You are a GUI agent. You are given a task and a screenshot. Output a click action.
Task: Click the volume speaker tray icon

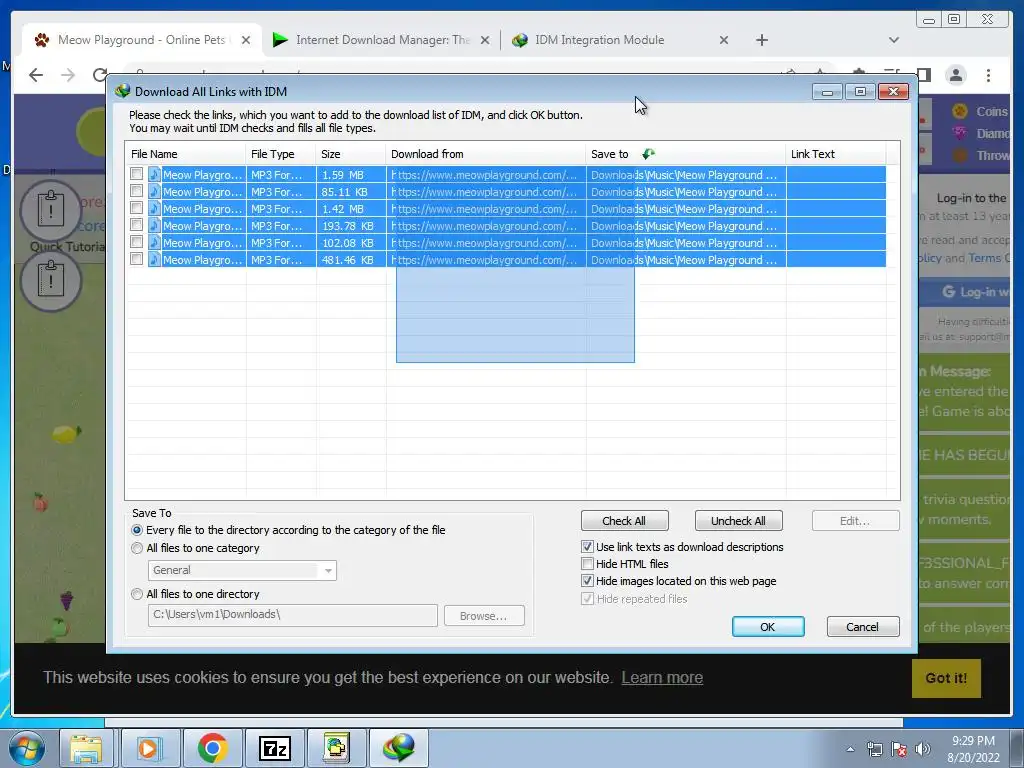923,749
